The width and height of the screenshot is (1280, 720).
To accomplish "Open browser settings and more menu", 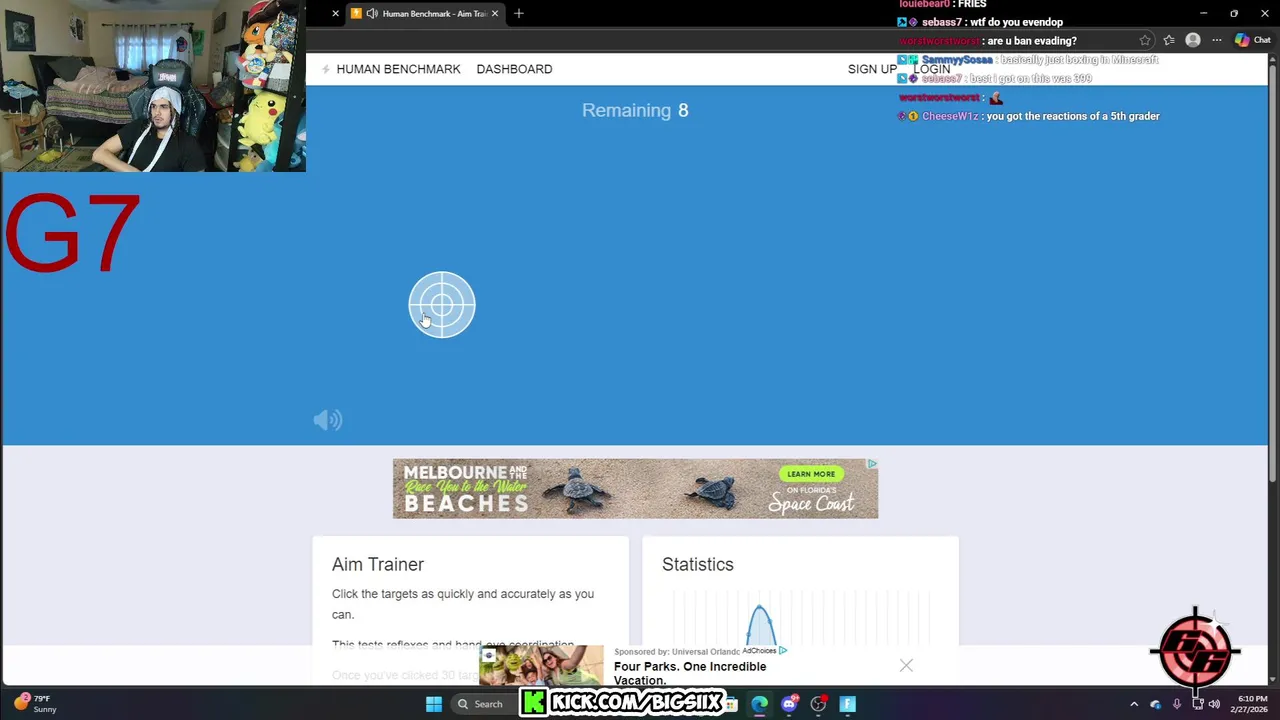I will (x=1217, y=41).
